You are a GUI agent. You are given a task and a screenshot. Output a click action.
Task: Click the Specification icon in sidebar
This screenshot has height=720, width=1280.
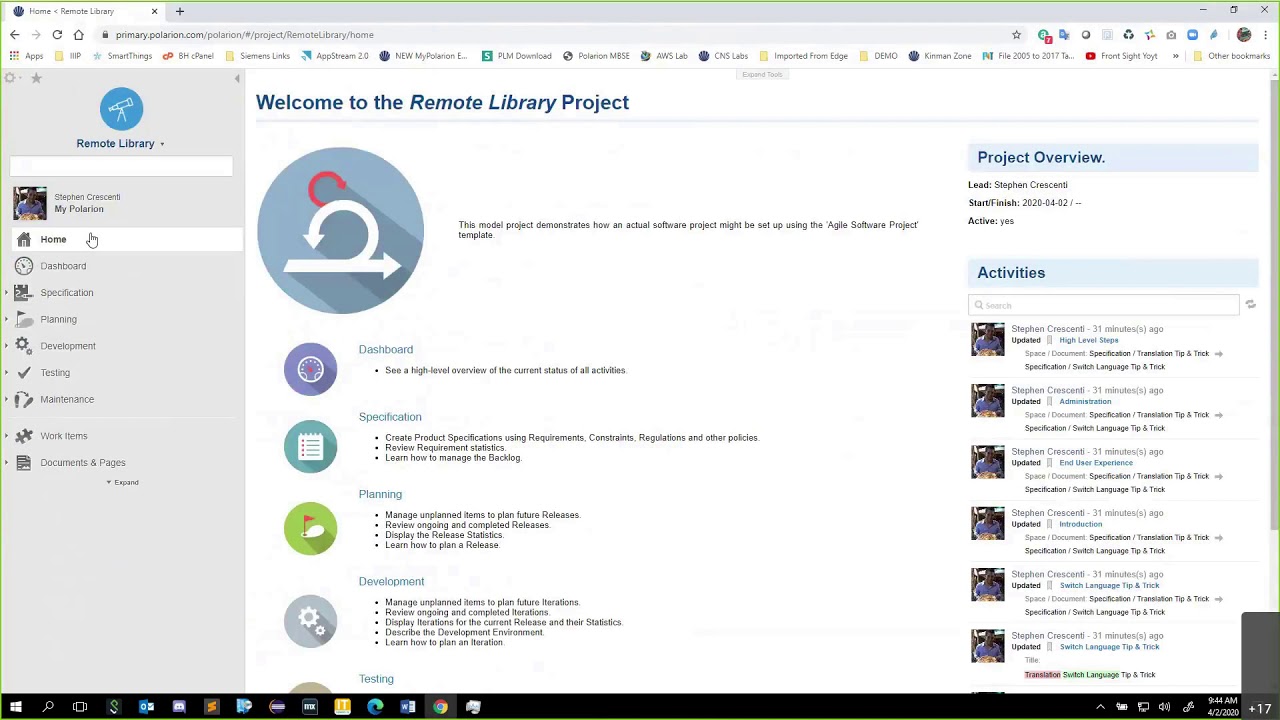click(x=24, y=293)
